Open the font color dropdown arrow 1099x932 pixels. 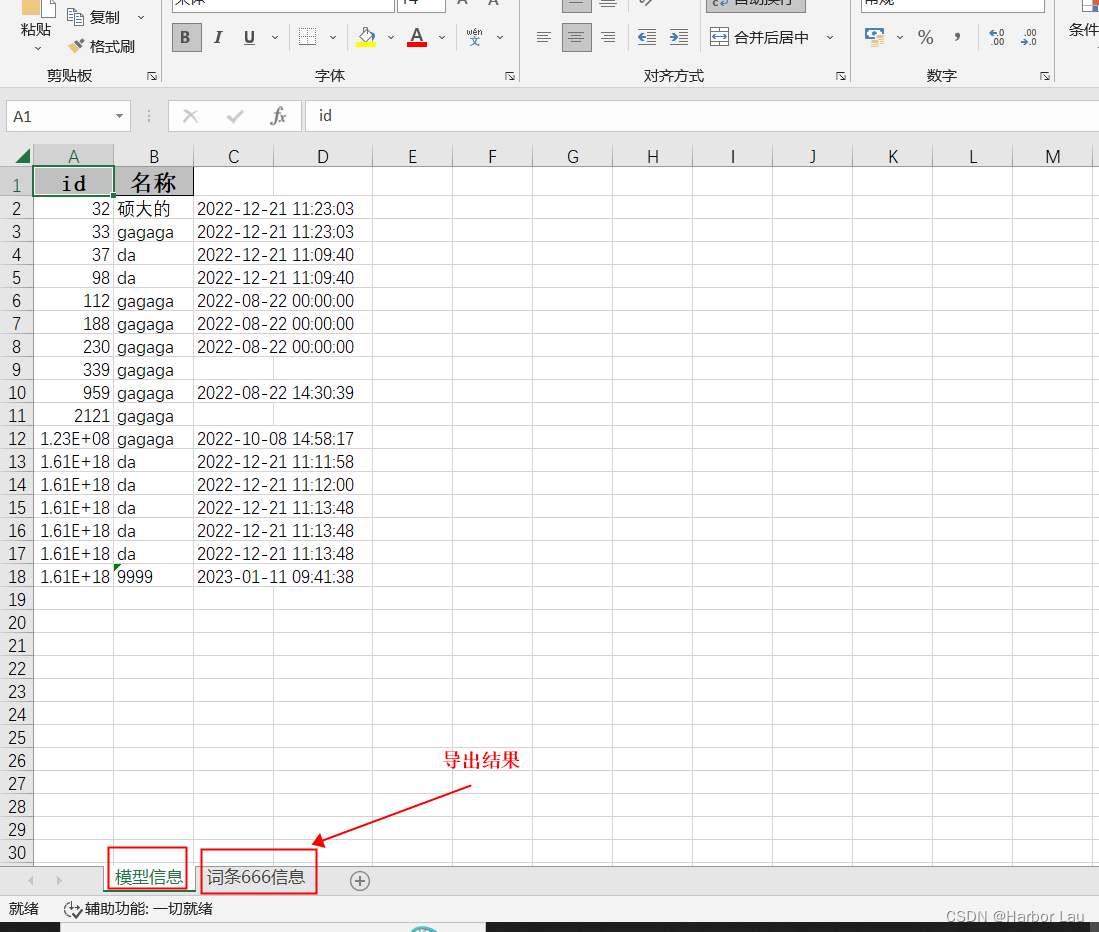click(441, 38)
